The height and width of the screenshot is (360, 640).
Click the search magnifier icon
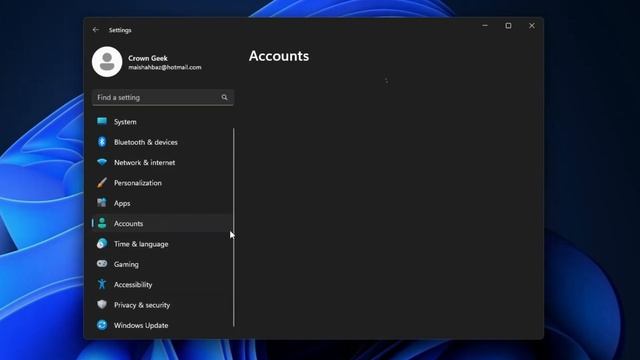[224, 97]
